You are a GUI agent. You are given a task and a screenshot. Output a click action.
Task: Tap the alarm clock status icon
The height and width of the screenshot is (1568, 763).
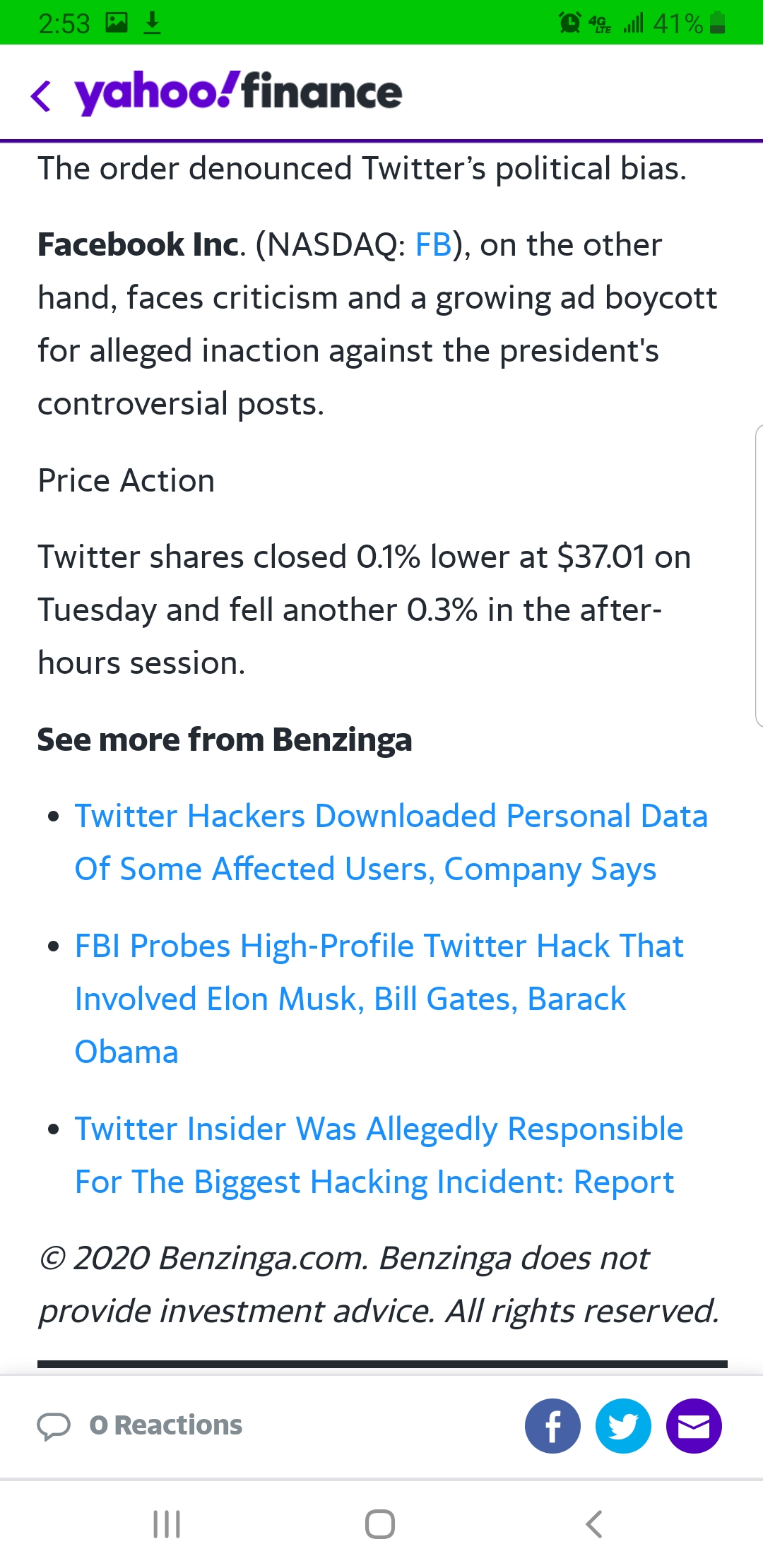click(569, 23)
